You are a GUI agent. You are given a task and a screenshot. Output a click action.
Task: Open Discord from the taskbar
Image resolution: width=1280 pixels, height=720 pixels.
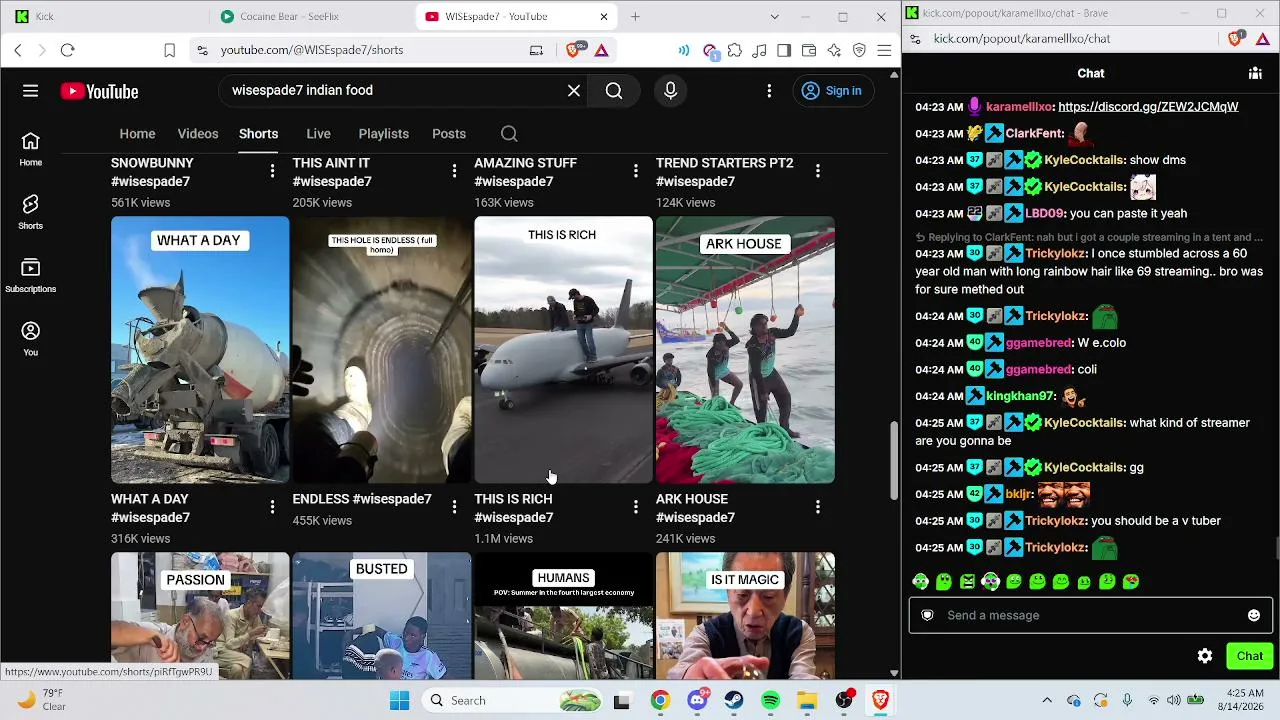coord(698,700)
